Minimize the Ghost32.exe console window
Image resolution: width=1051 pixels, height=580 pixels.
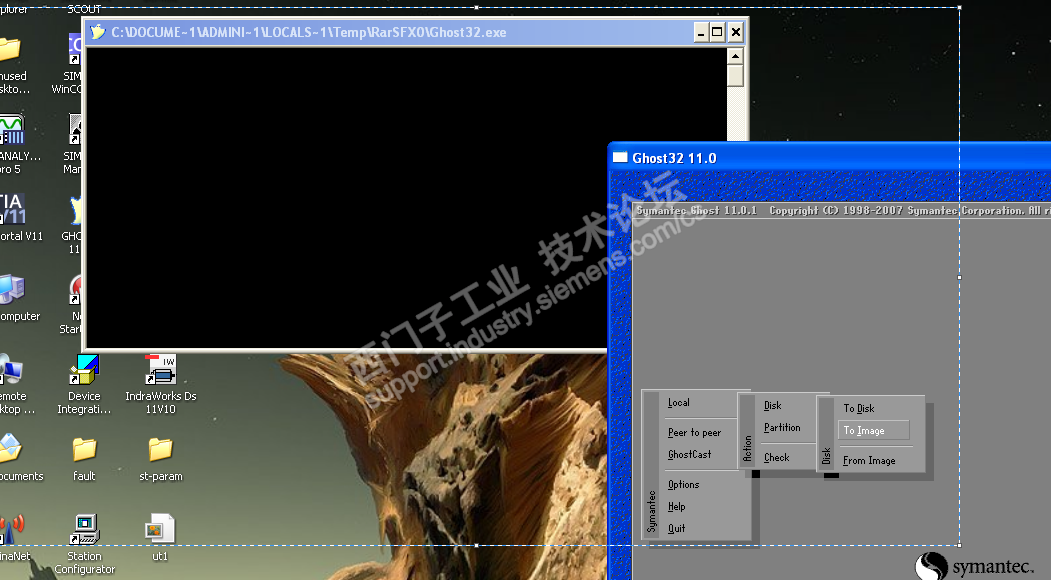700,32
